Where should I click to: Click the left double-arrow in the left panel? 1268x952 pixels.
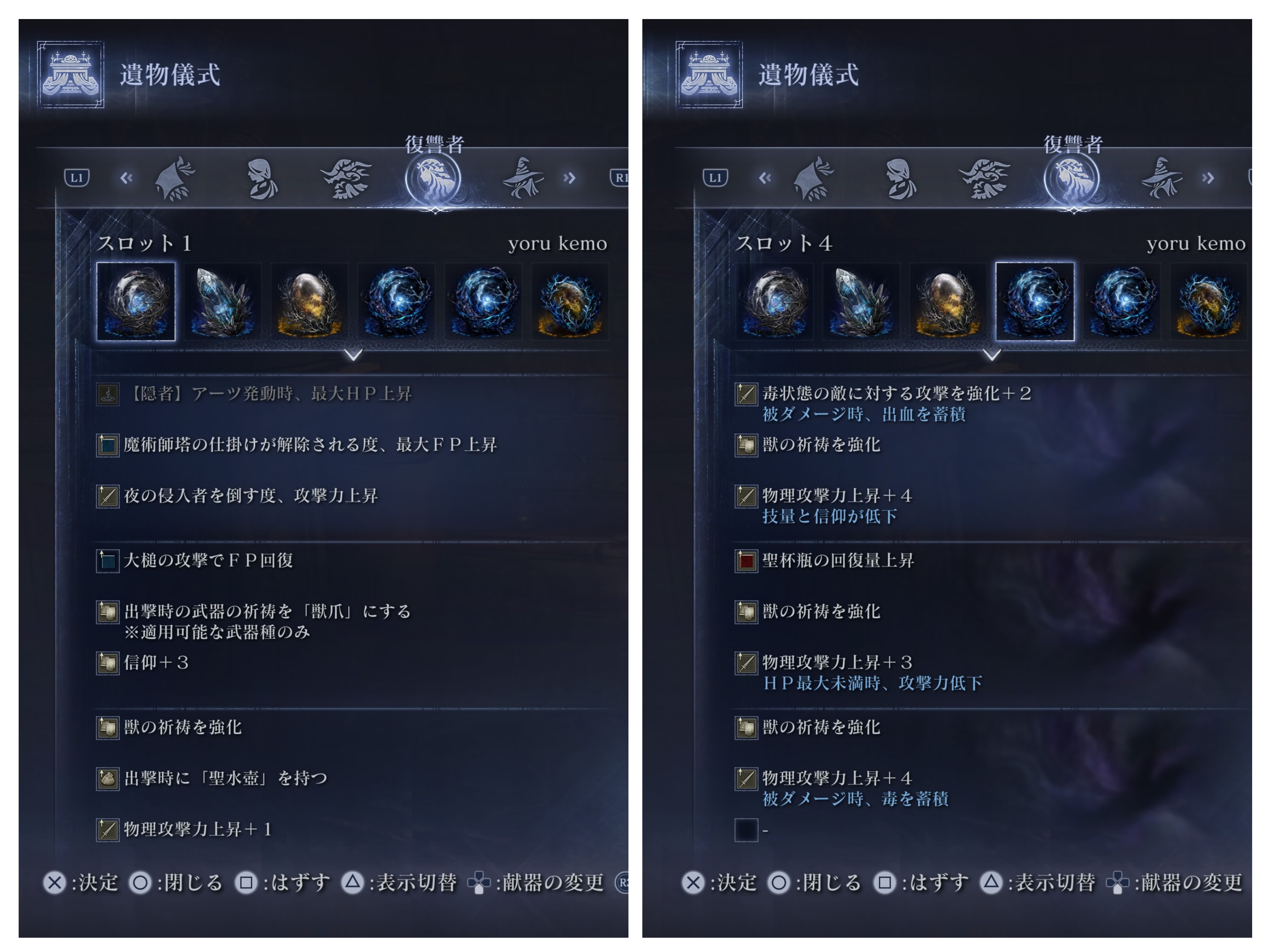coord(127,178)
